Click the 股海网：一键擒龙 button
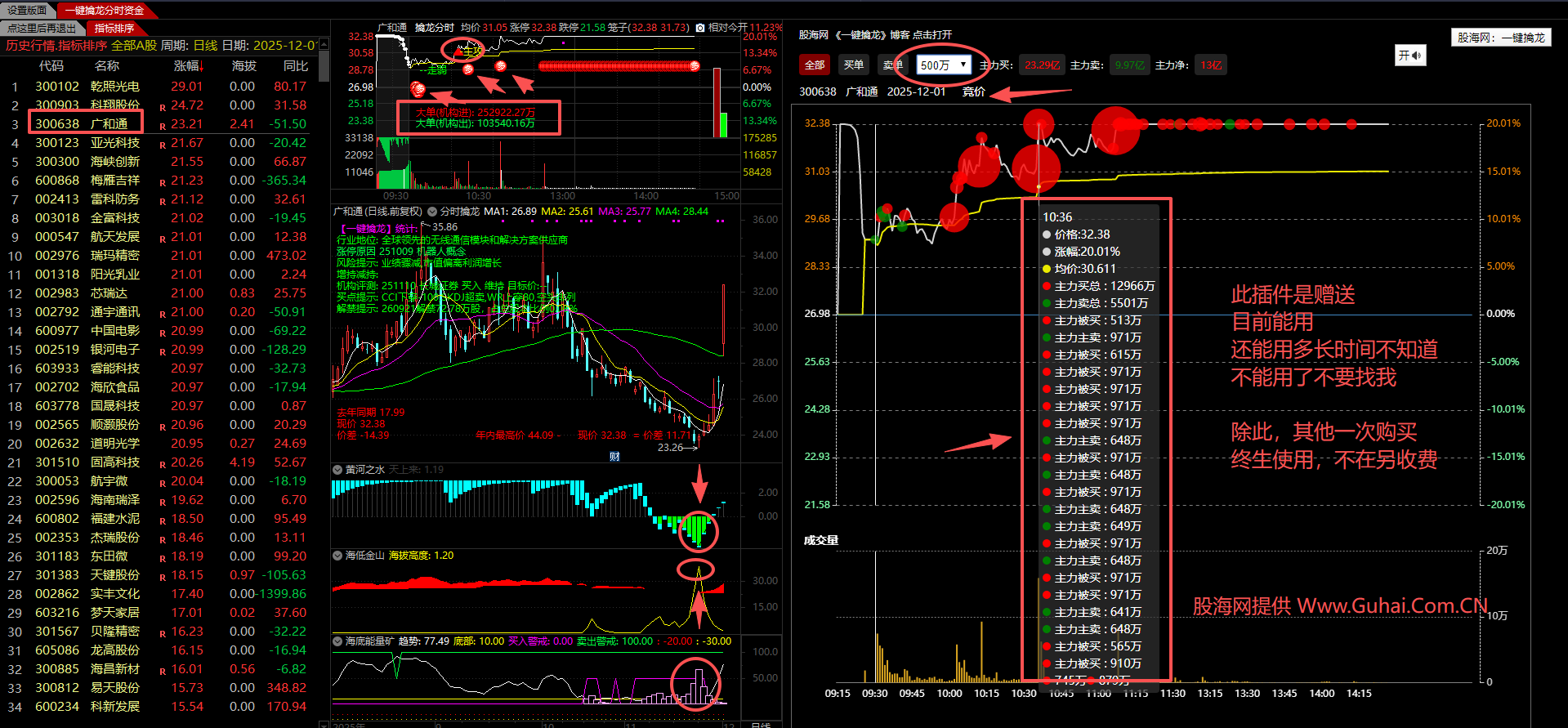This screenshot has width=1568, height=728. coord(1501,38)
